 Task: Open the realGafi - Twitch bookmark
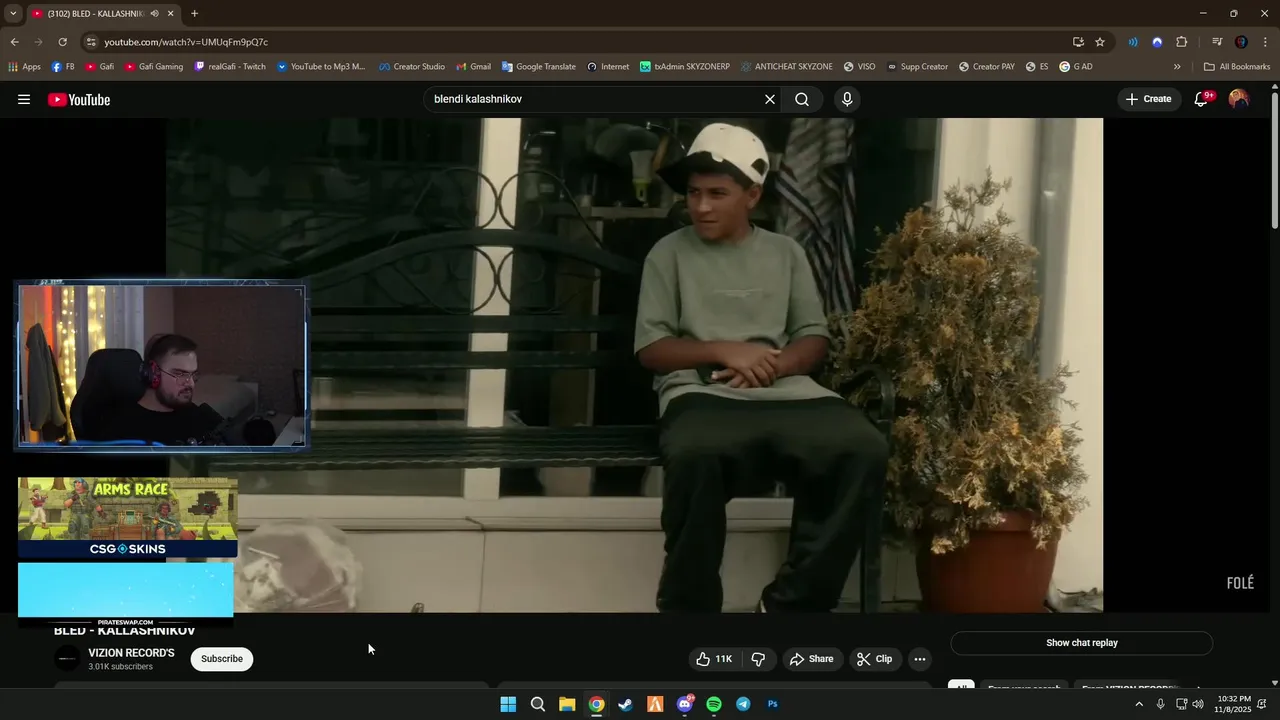click(x=230, y=67)
